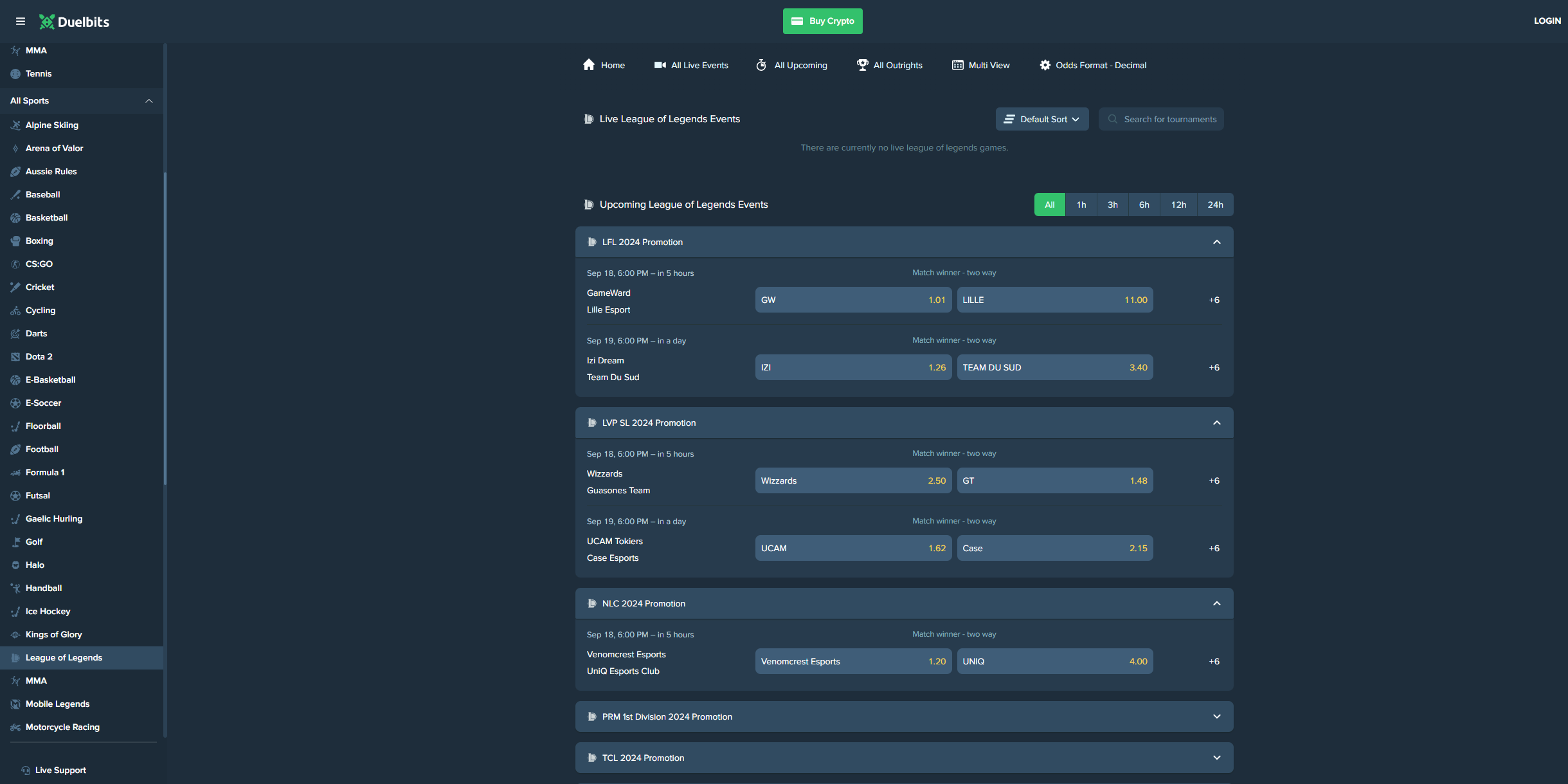This screenshot has height=784, width=1568.
Task: Filter upcoming events to 6h
Action: tap(1144, 205)
